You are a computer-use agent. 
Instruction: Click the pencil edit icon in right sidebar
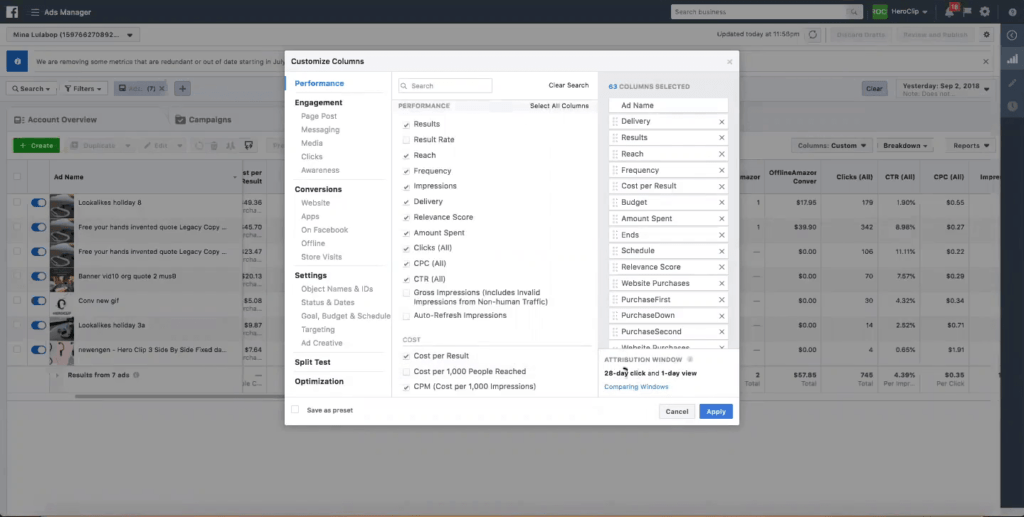click(1012, 83)
